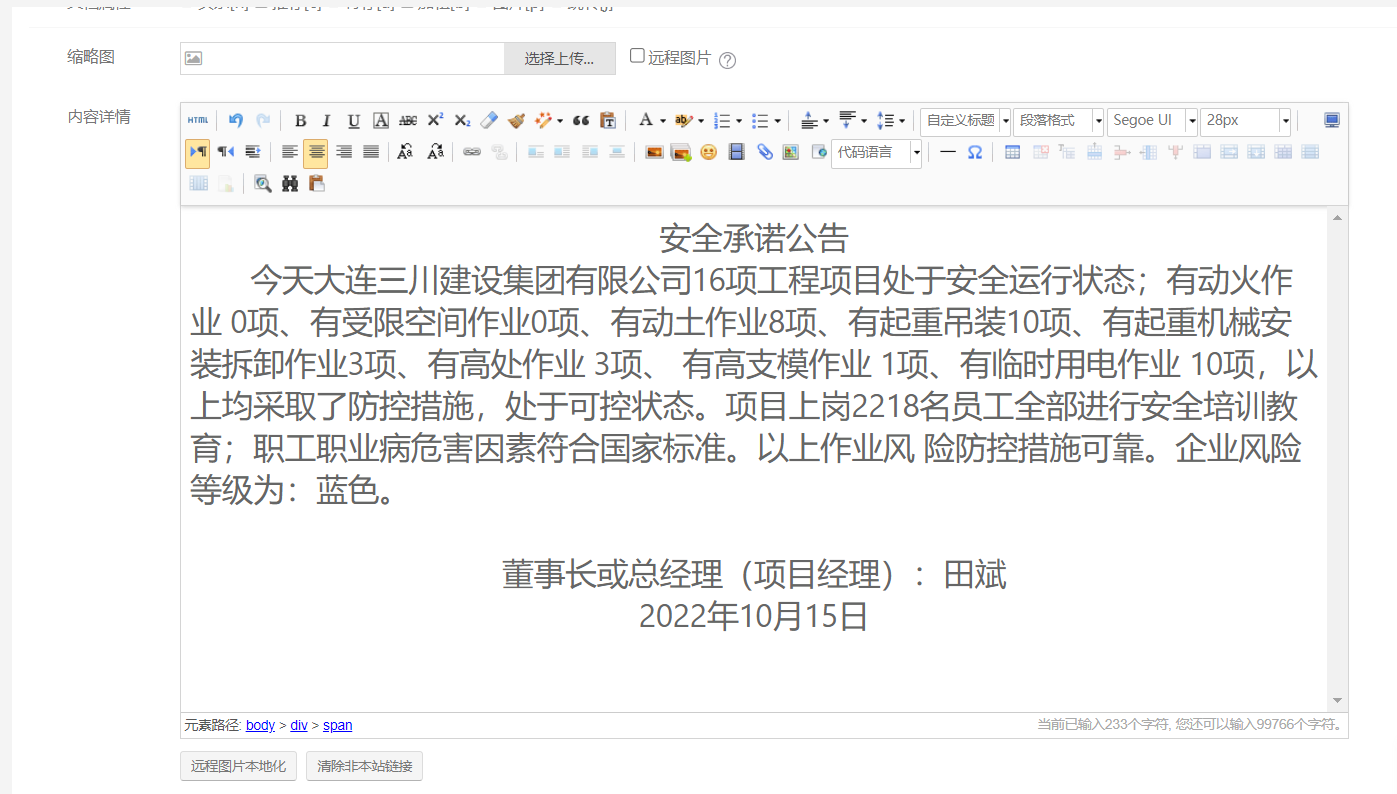Insert an emoticon

click(x=709, y=152)
